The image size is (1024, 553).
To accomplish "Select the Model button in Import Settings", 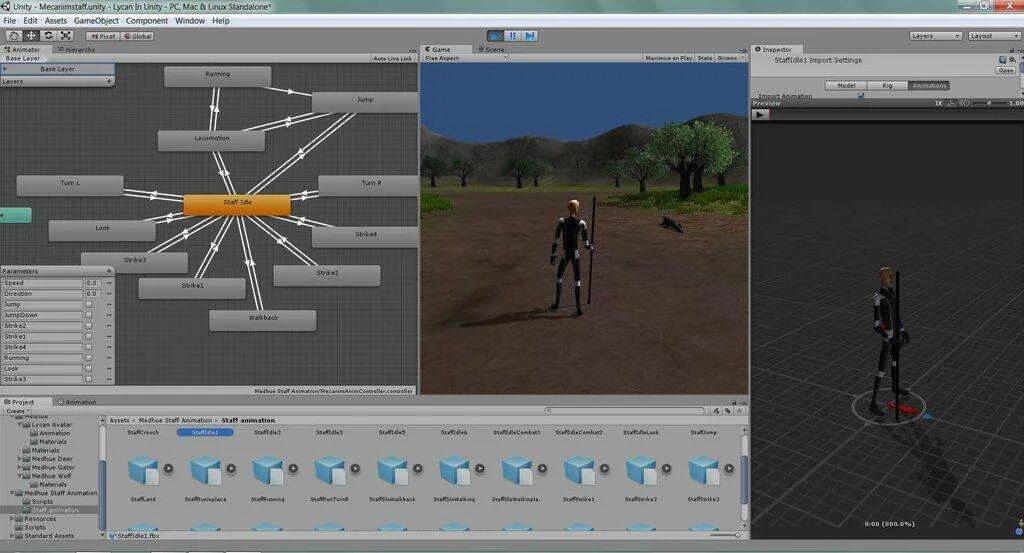I will pos(846,86).
